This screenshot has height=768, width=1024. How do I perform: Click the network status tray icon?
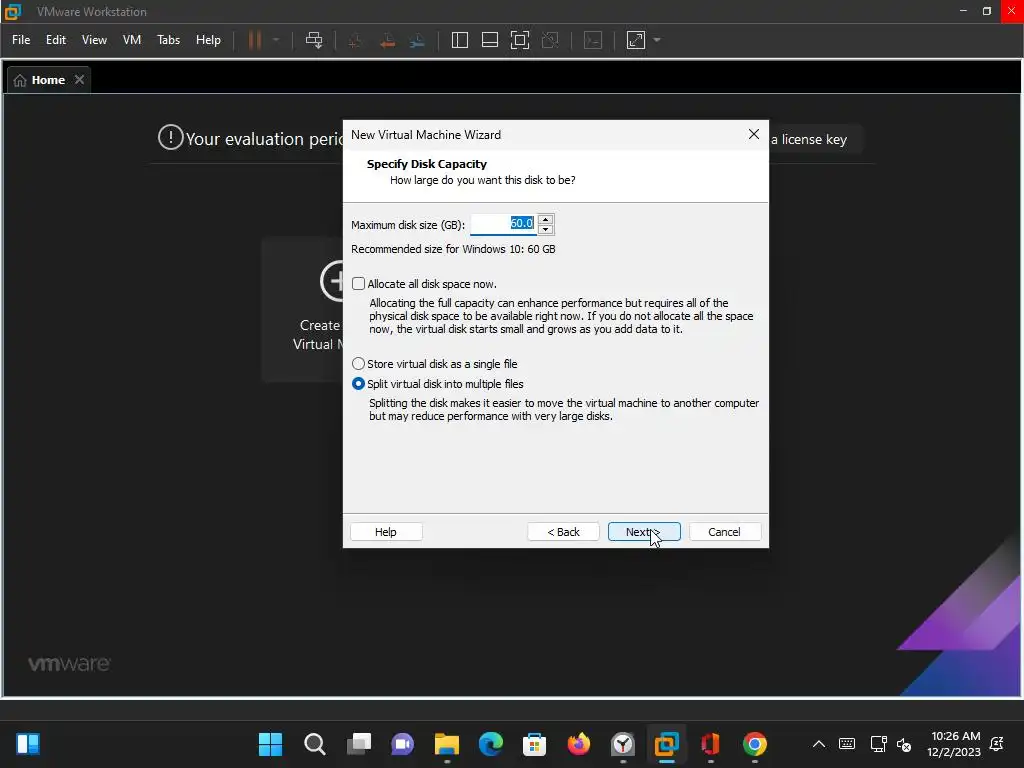[878, 744]
